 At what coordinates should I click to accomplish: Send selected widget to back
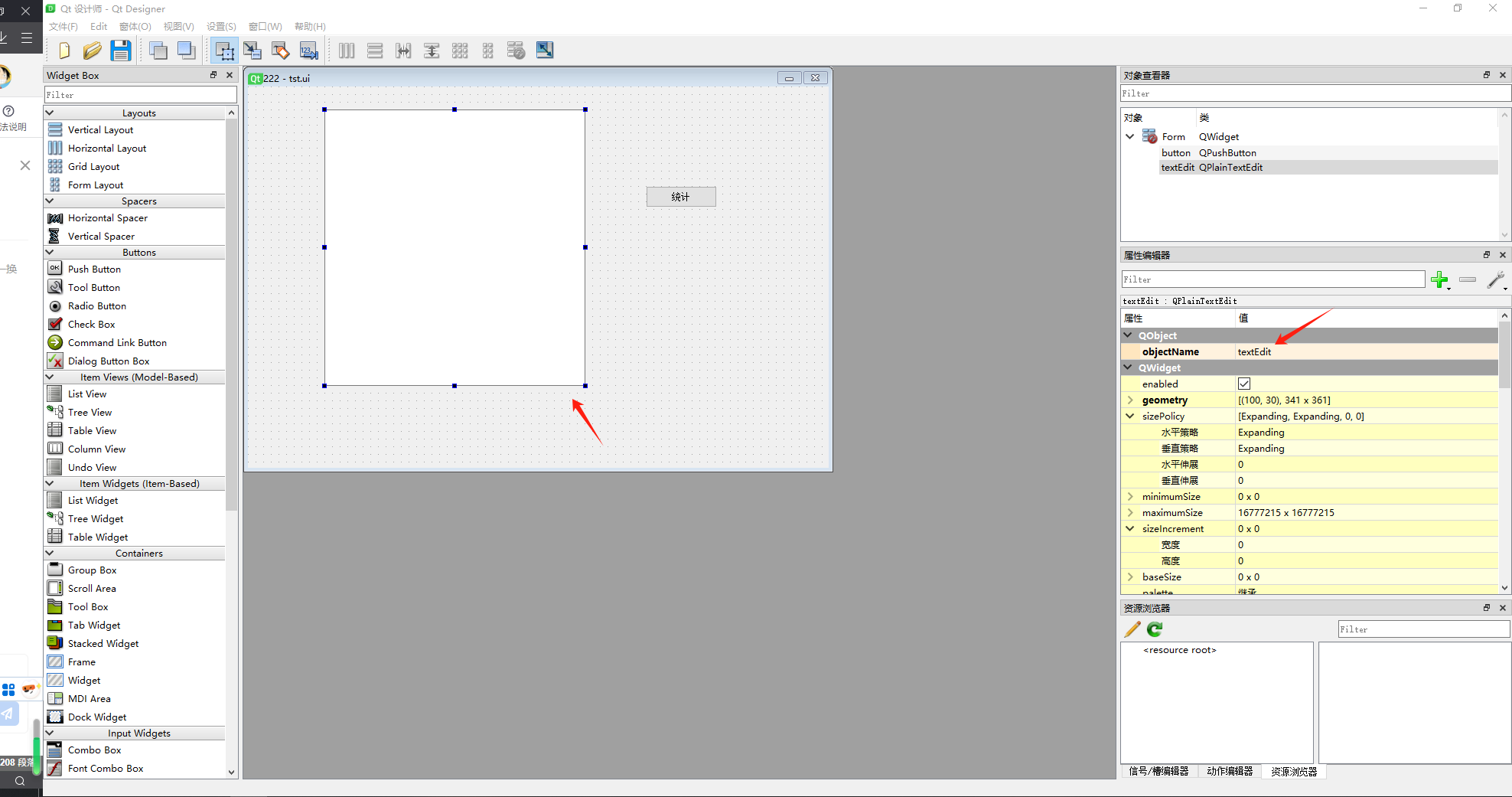158,51
